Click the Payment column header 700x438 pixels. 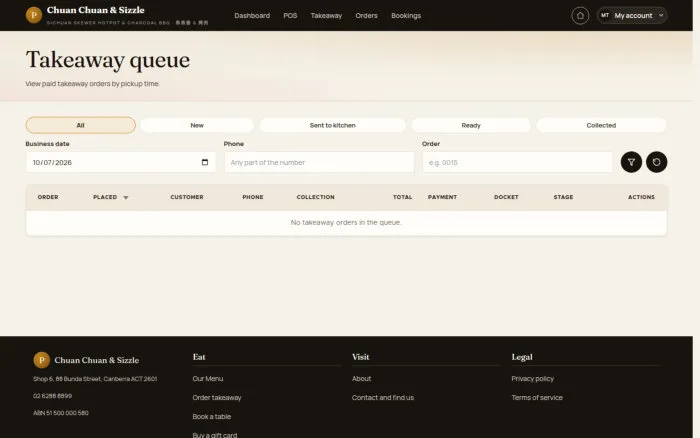pos(442,197)
